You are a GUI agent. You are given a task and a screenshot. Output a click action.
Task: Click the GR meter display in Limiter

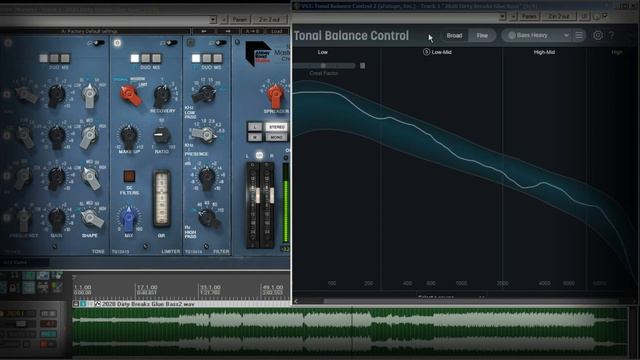coord(161,198)
